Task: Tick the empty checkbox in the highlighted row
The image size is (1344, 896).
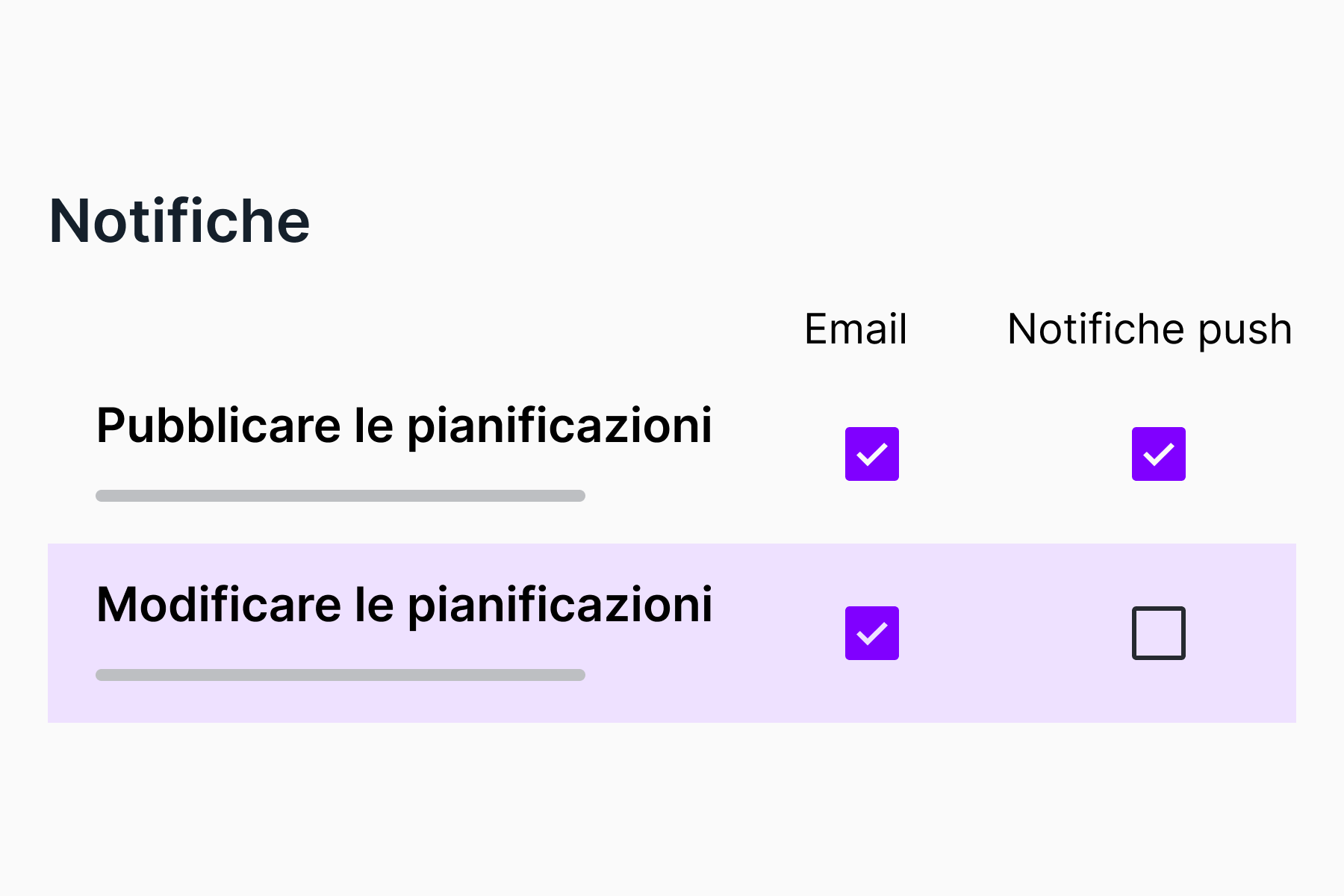Action: click(1158, 633)
